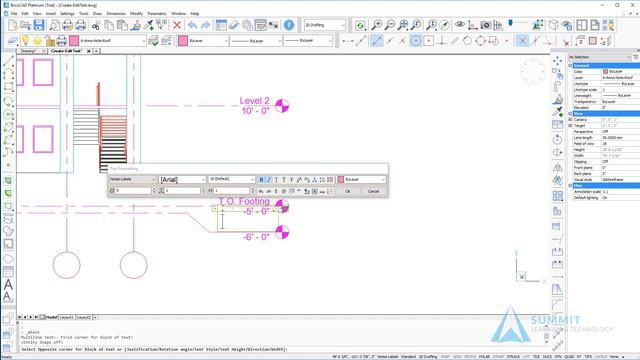Viewport: 640px width, 360px height.
Task: Click the Open file icon
Action: (26, 25)
